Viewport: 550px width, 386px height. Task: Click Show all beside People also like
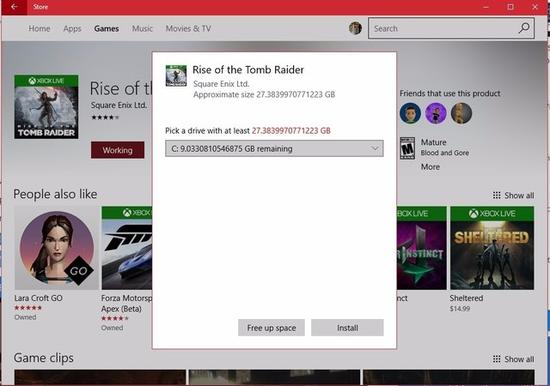pyautogui.click(x=513, y=195)
